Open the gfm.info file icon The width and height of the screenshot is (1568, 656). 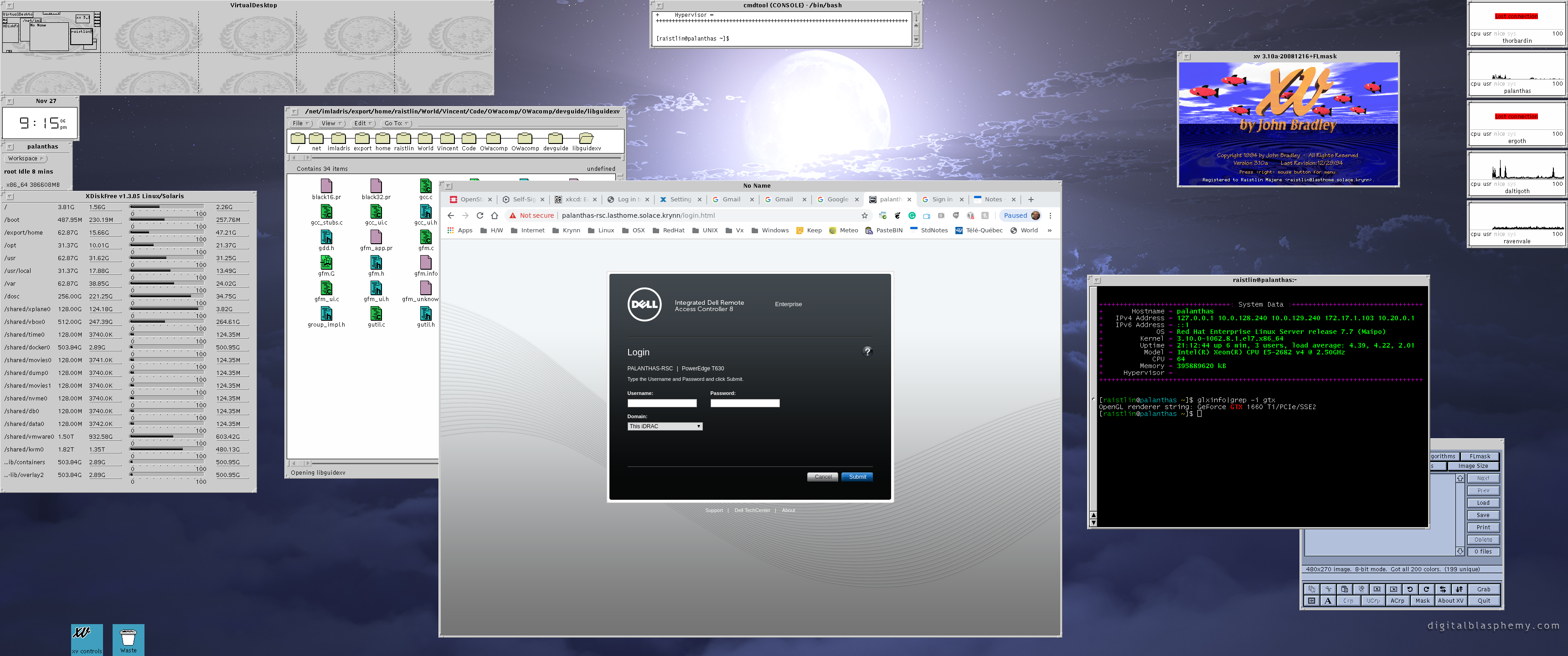[x=425, y=263]
